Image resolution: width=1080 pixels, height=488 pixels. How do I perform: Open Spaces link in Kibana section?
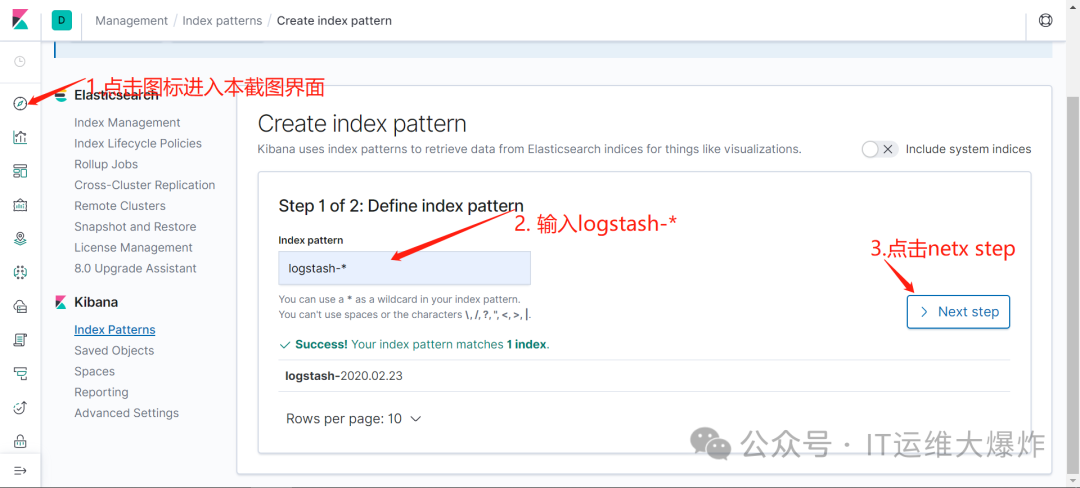[94, 371]
